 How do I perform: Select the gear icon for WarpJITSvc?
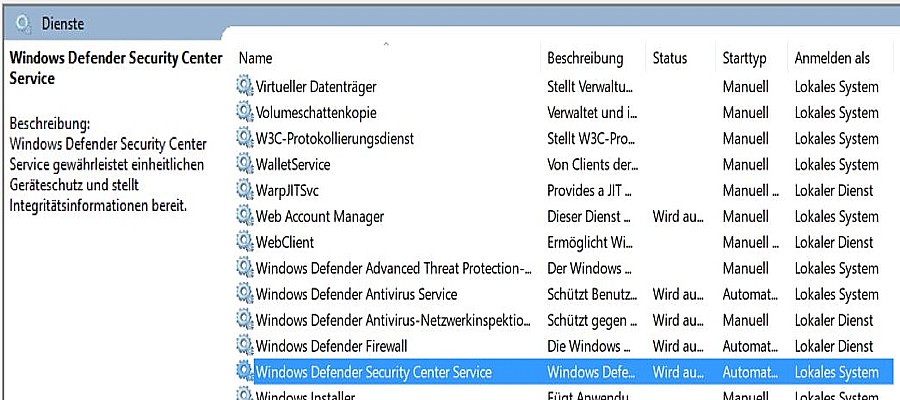coord(245,191)
